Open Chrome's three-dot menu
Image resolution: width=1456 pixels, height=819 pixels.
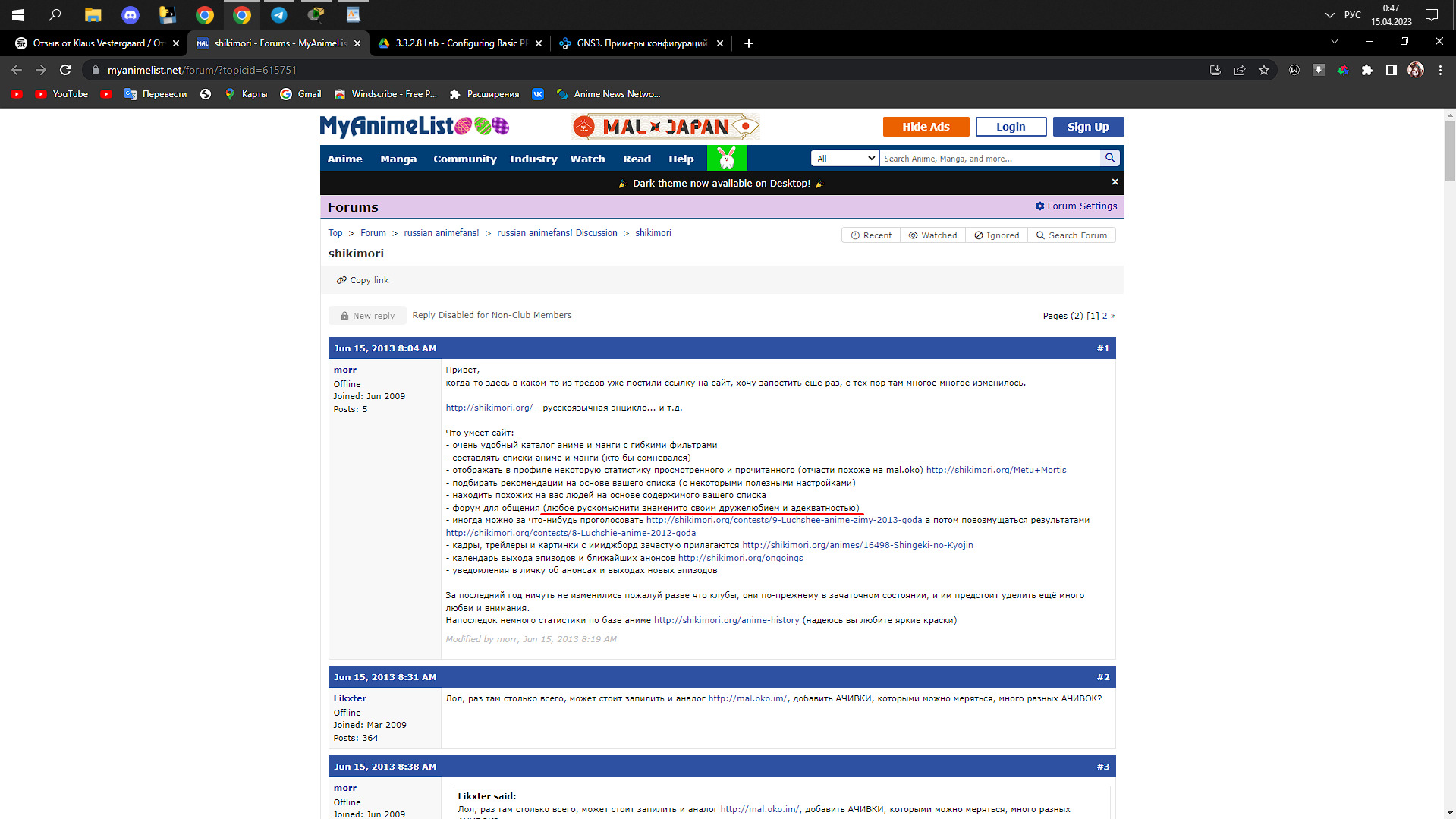tap(1440, 70)
